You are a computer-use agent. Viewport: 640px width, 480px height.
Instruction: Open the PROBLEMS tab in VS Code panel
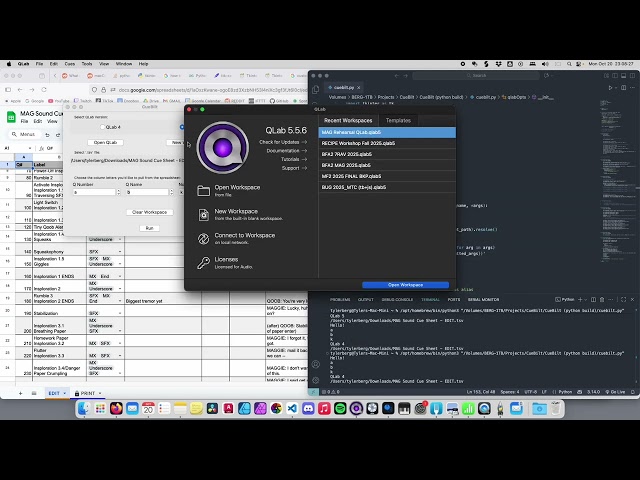[x=340, y=300]
